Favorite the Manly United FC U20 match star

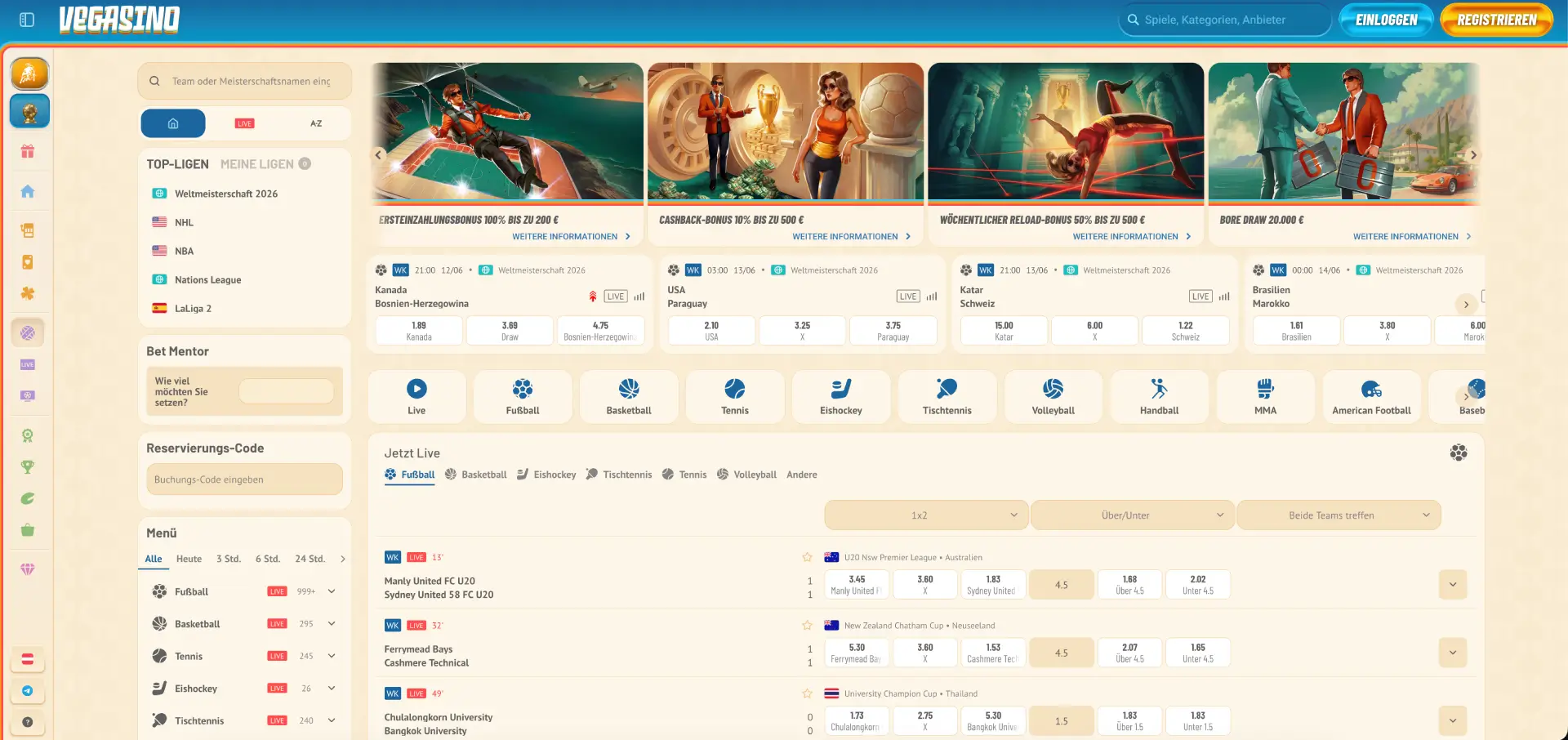[807, 557]
